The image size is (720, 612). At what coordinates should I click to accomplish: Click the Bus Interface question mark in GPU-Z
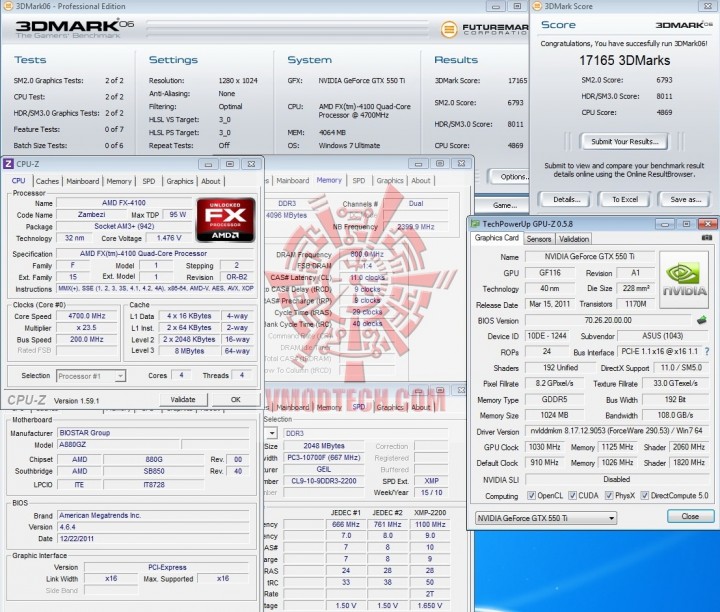point(707,352)
